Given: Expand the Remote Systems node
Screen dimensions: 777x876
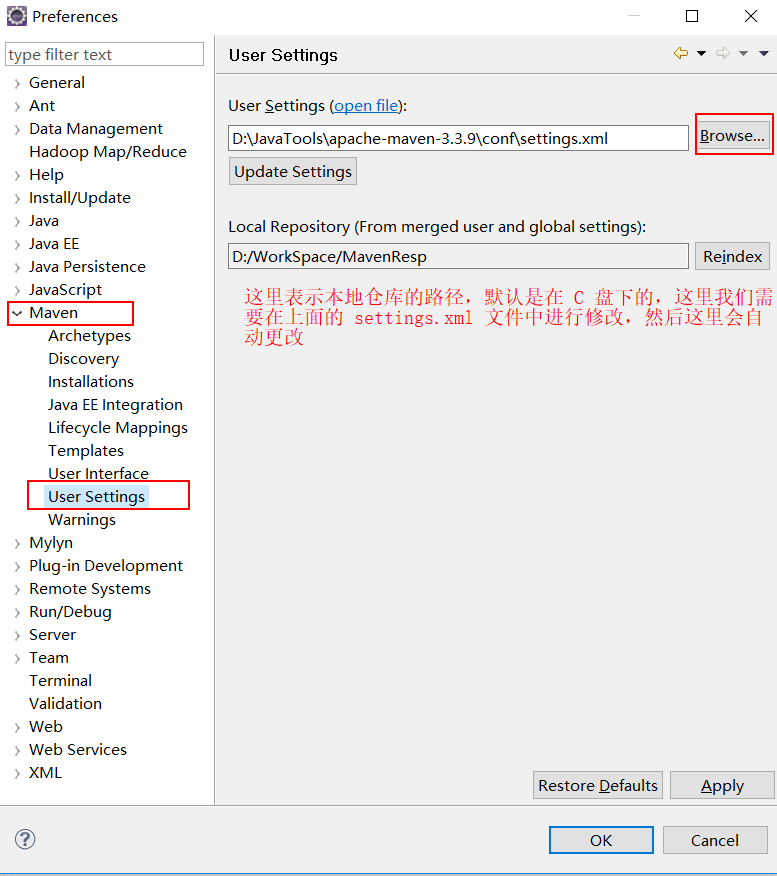Looking at the screenshot, I should (x=17, y=589).
